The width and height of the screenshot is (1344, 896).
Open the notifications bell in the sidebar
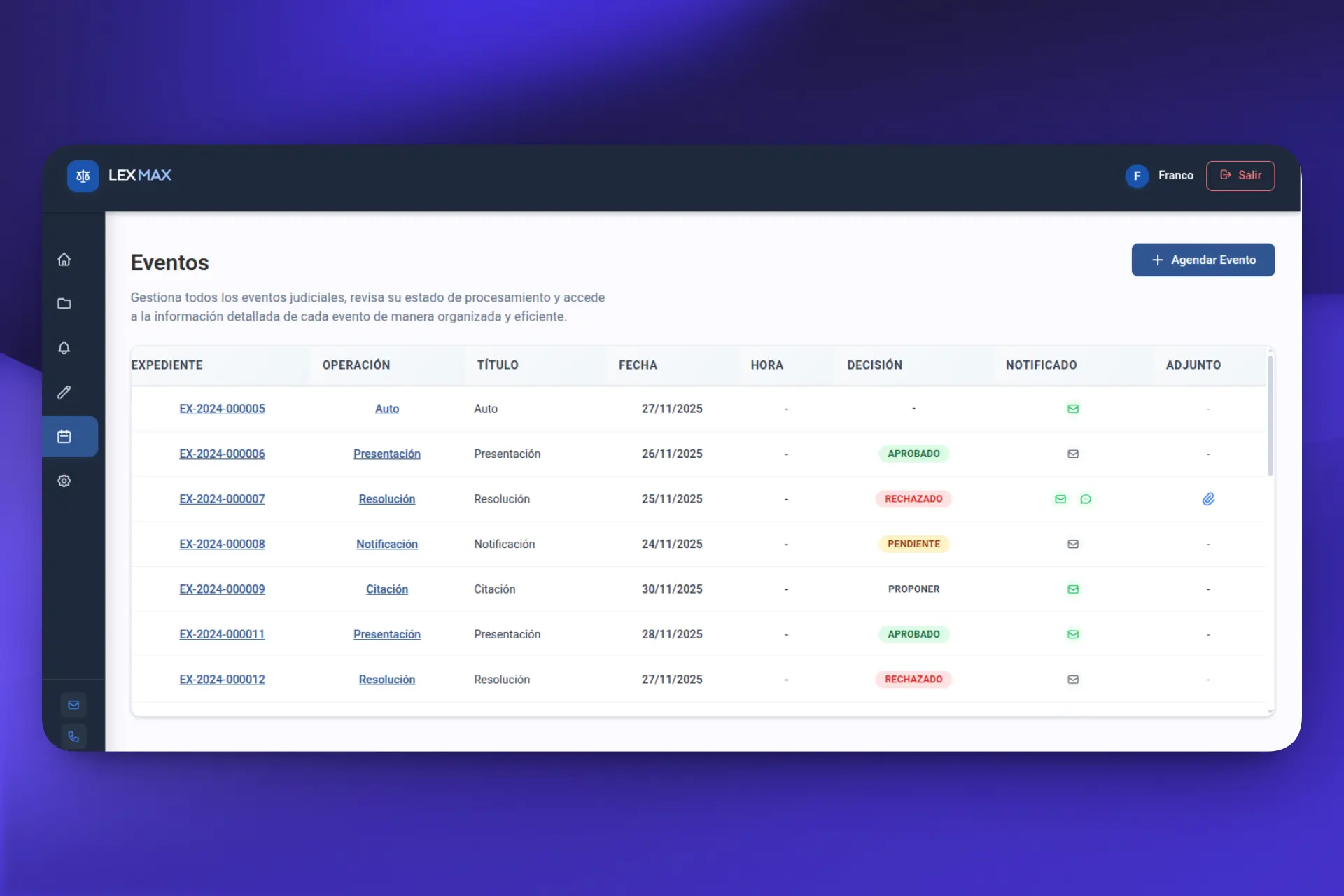pyautogui.click(x=64, y=348)
